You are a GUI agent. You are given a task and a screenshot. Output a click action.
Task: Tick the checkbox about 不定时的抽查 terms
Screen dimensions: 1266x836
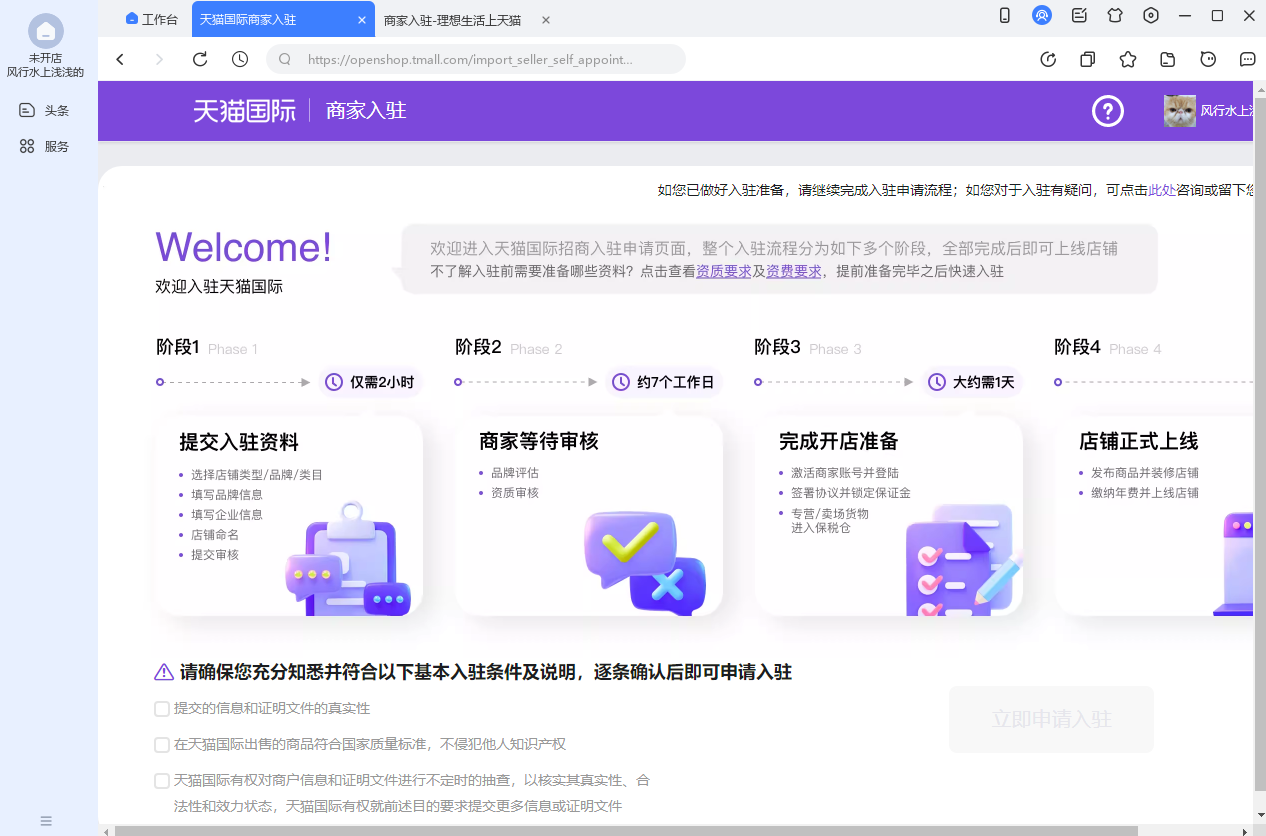tap(161, 780)
